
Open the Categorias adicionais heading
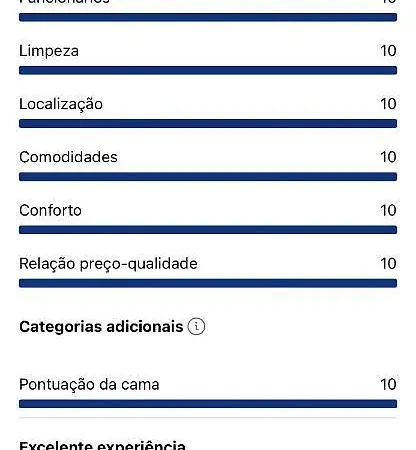tap(101, 327)
